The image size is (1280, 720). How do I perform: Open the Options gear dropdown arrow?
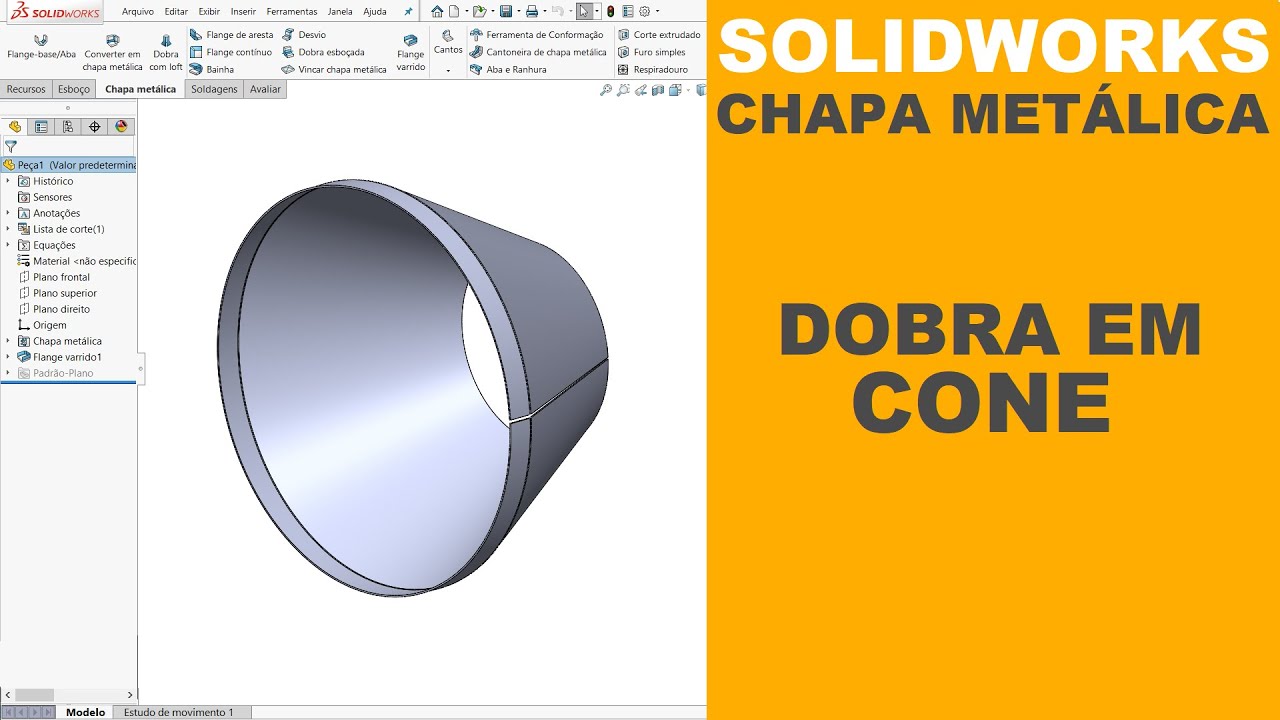pyautogui.click(x=657, y=12)
